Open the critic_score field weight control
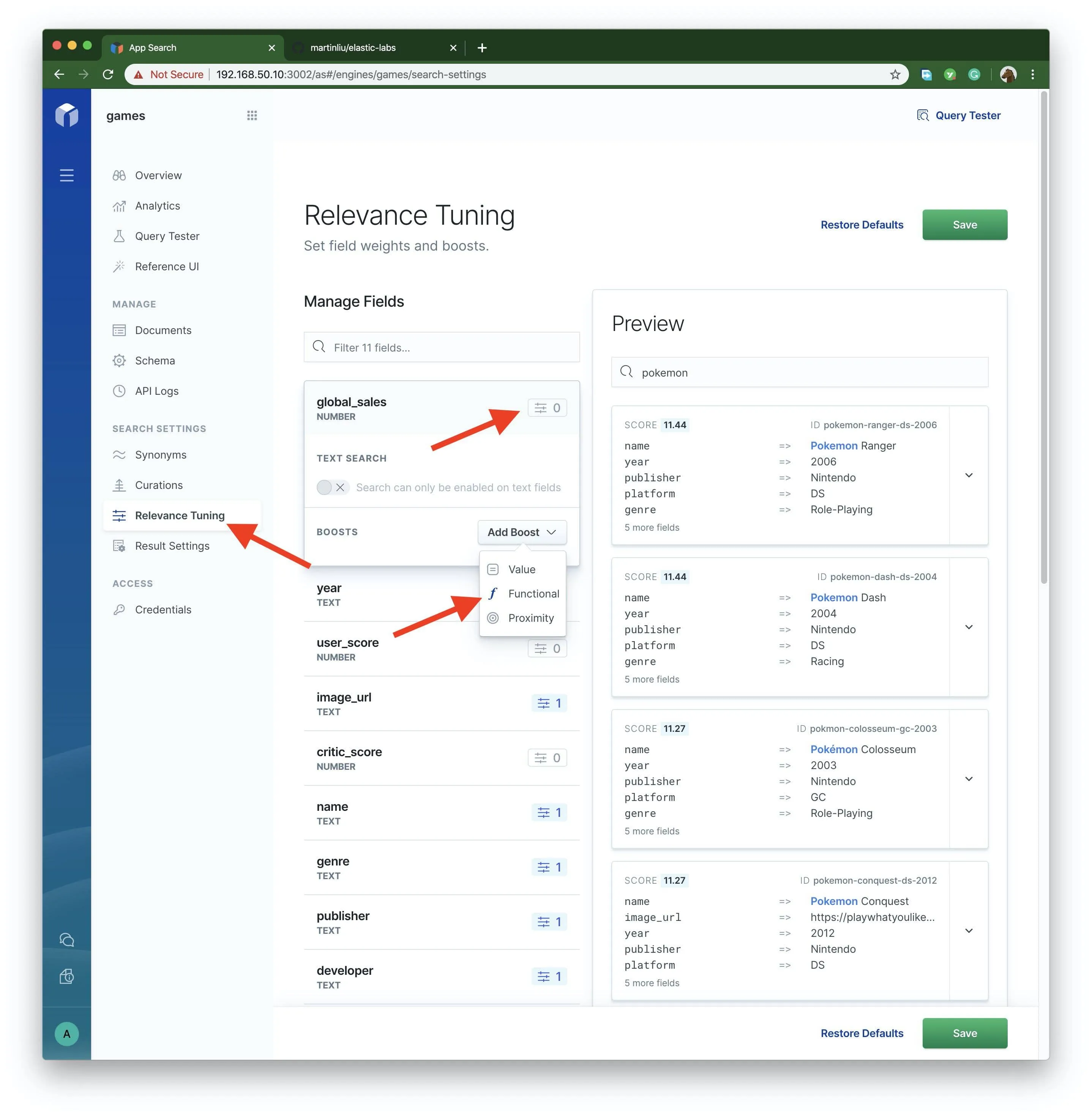This screenshot has height=1116, width=1092. pos(547,758)
